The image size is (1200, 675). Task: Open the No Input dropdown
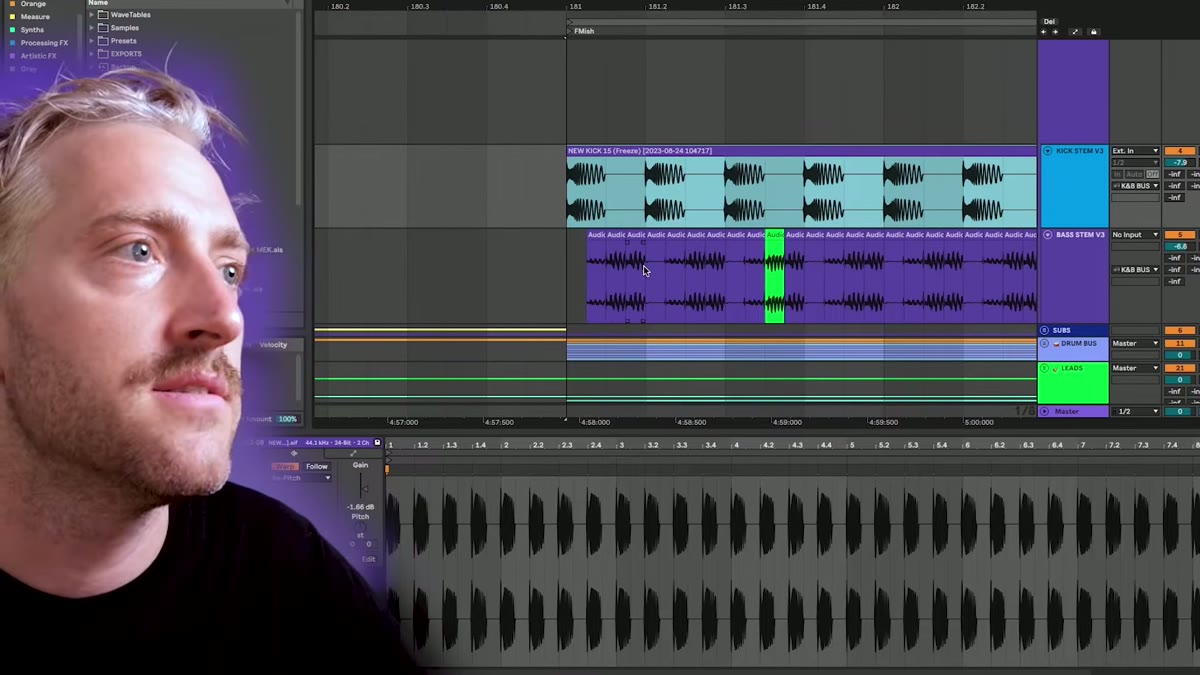(1135, 235)
